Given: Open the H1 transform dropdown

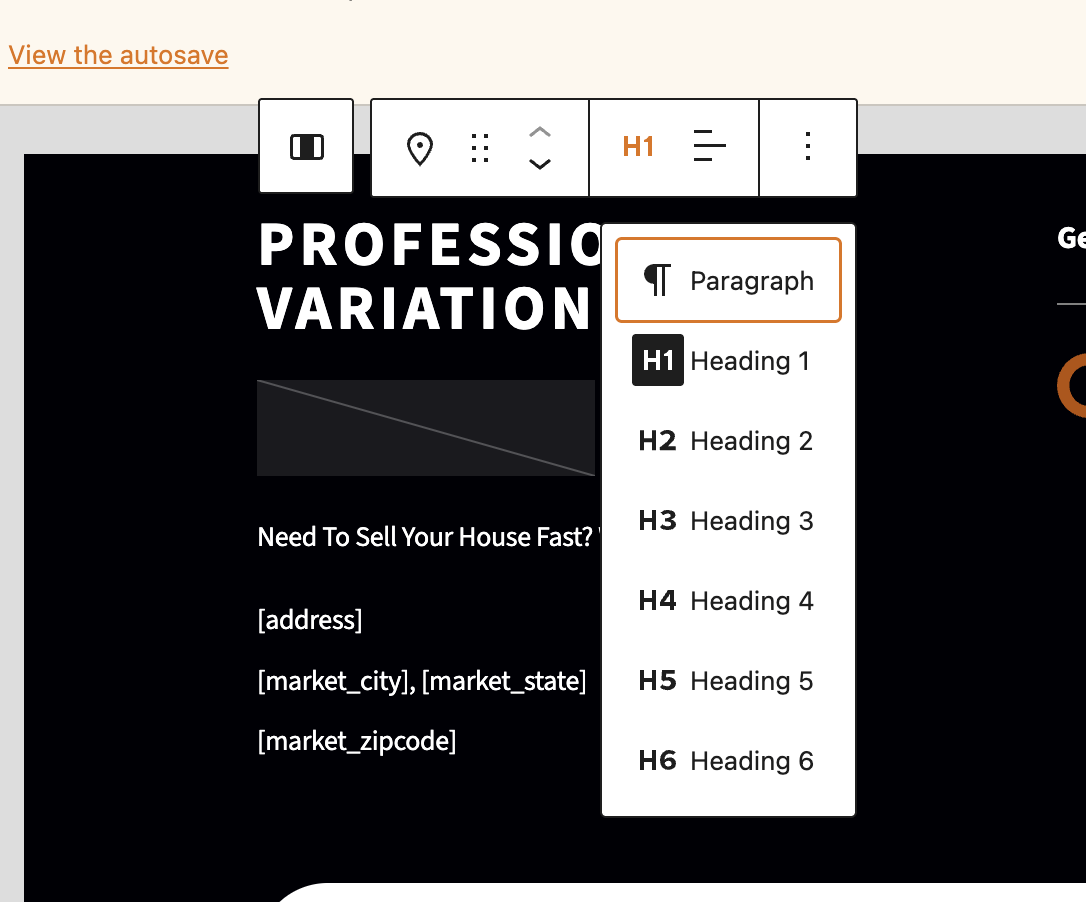Looking at the screenshot, I should tap(637, 146).
